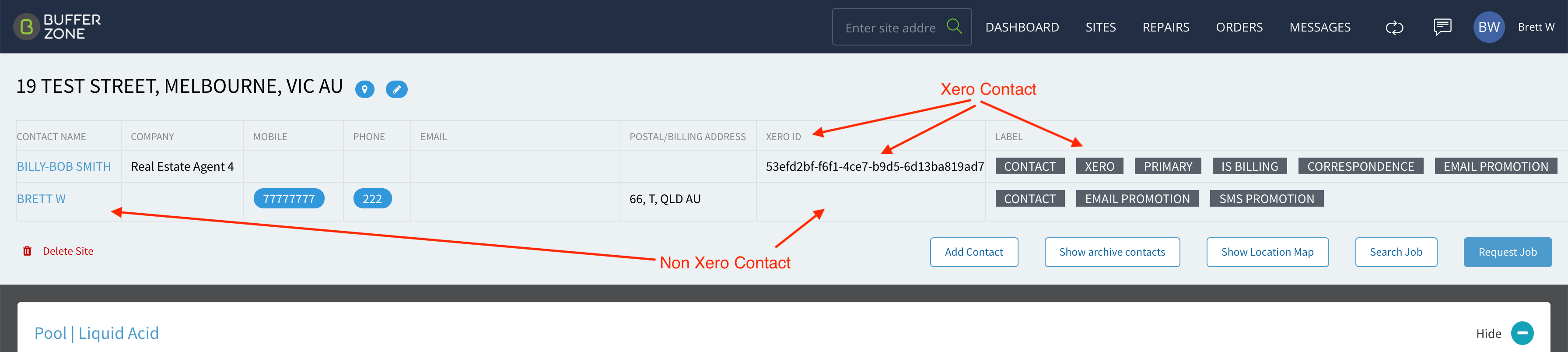Click the mobile number 77777777 pill
The image size is (1568, 352).
(288, 198)
